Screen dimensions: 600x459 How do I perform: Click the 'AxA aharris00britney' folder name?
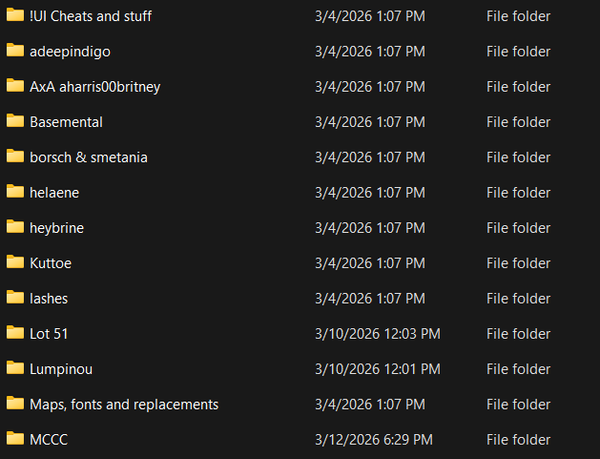95,87
